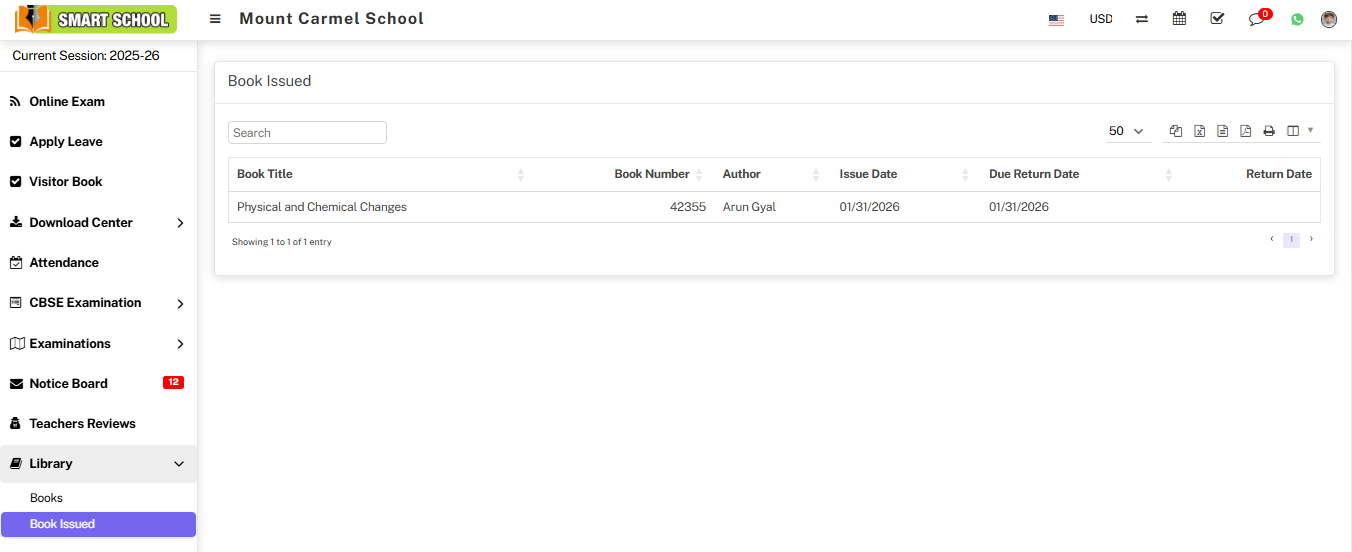Click the Copy table data icon
Image resolution: width=1352 pixels, height=552 pixels.
pos(1176,131)
